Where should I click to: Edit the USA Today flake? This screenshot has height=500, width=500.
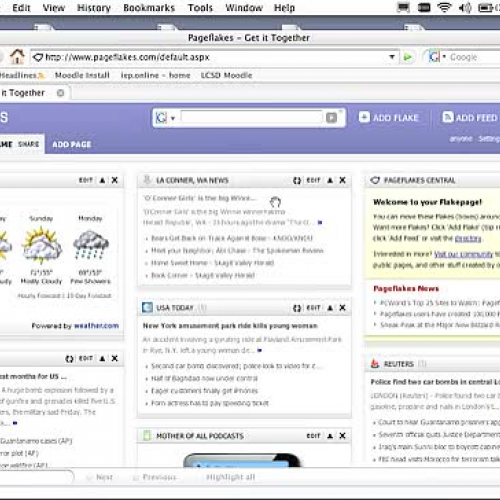[x=313, y=308]
